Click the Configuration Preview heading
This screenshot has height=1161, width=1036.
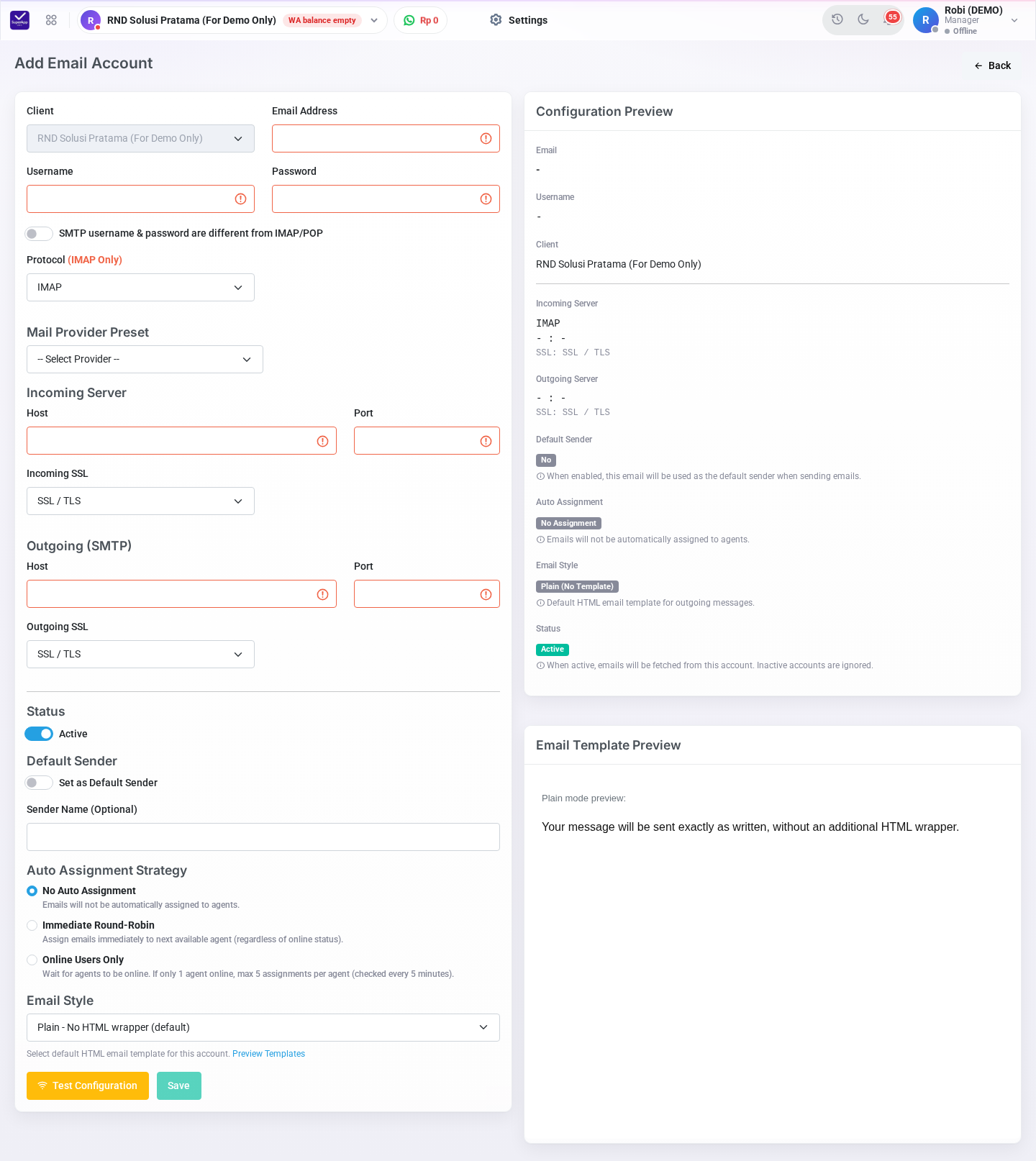604,111
